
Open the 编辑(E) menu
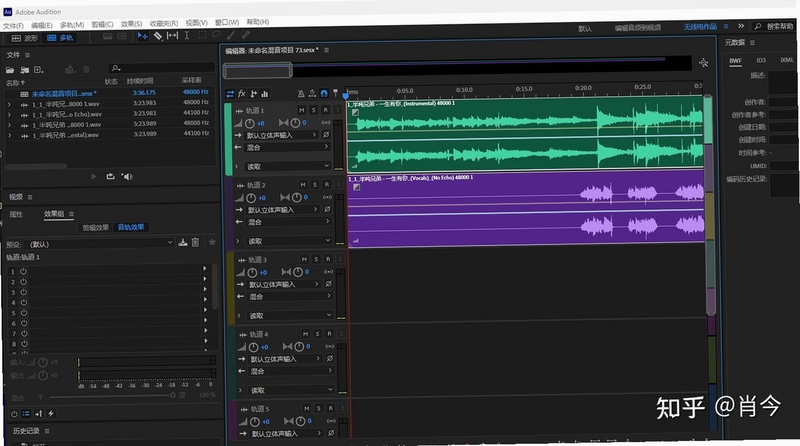pos(42,25)
